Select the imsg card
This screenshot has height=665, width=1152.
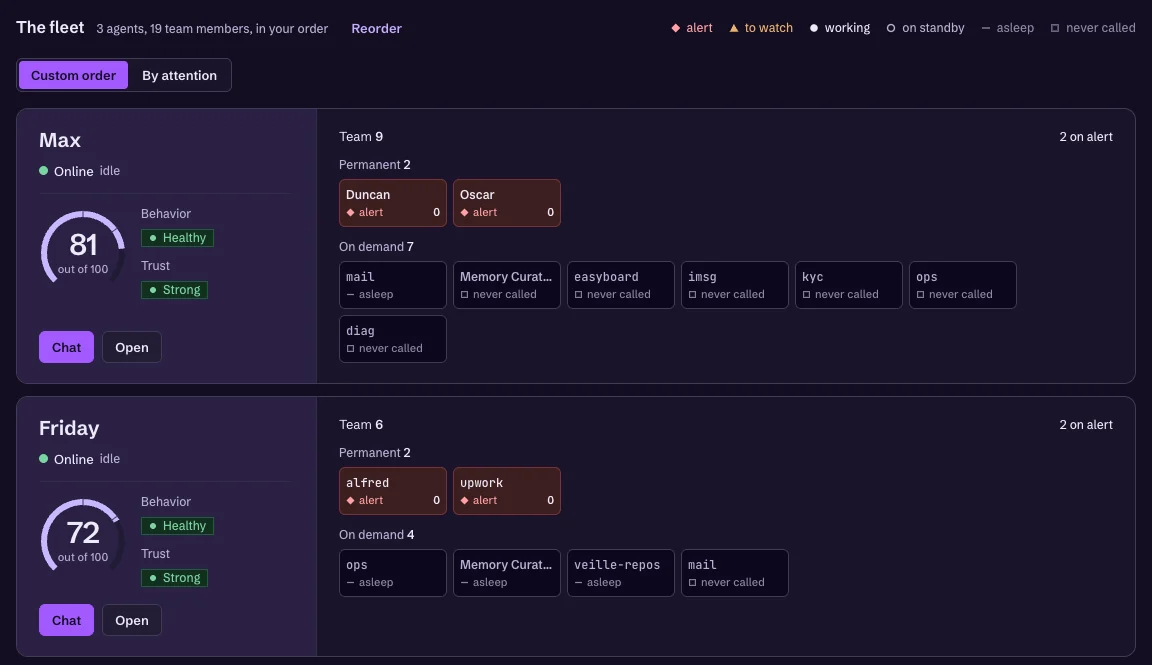[x=735, y=285]
